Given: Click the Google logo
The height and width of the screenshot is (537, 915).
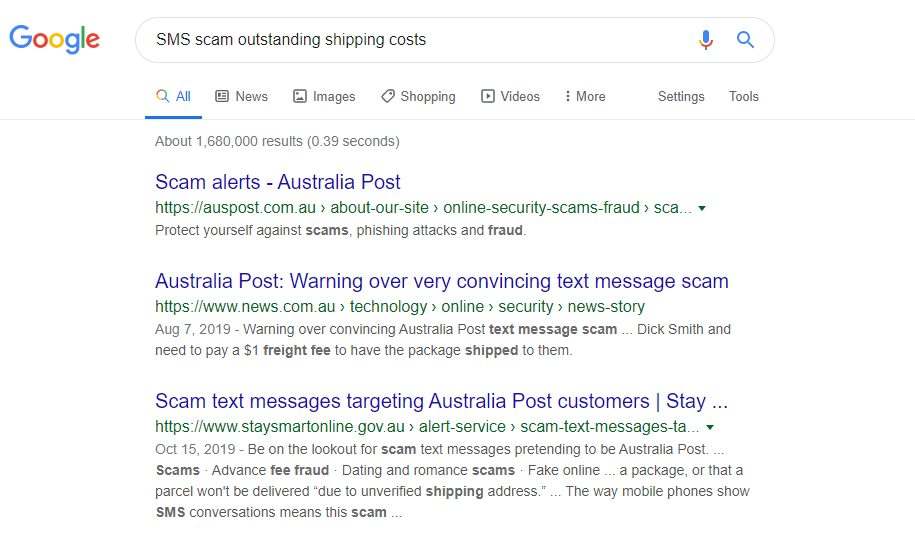Looking at the screenshot, I should click(55, 39).
